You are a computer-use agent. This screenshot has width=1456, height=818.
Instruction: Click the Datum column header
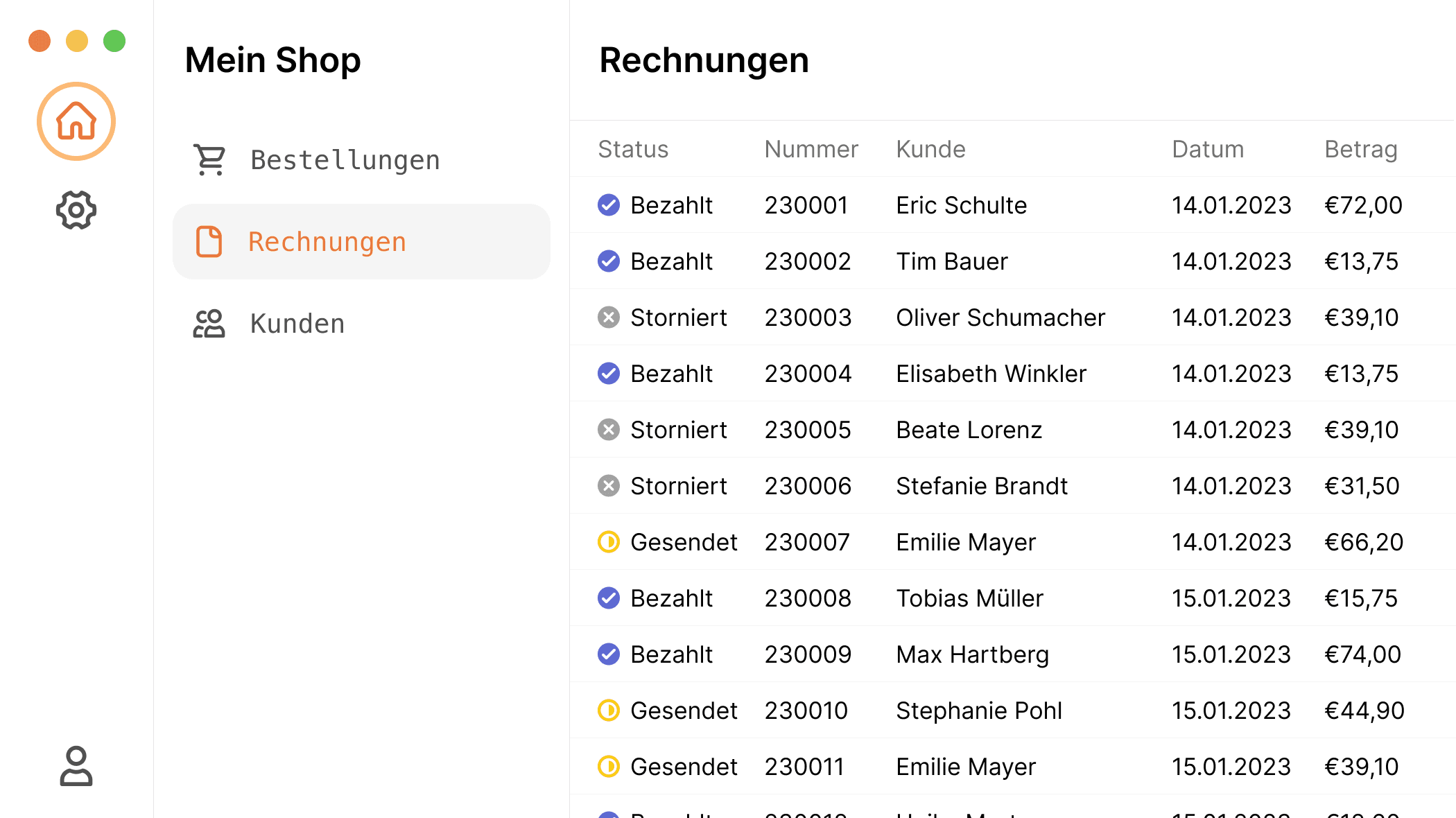[1208, 149]
